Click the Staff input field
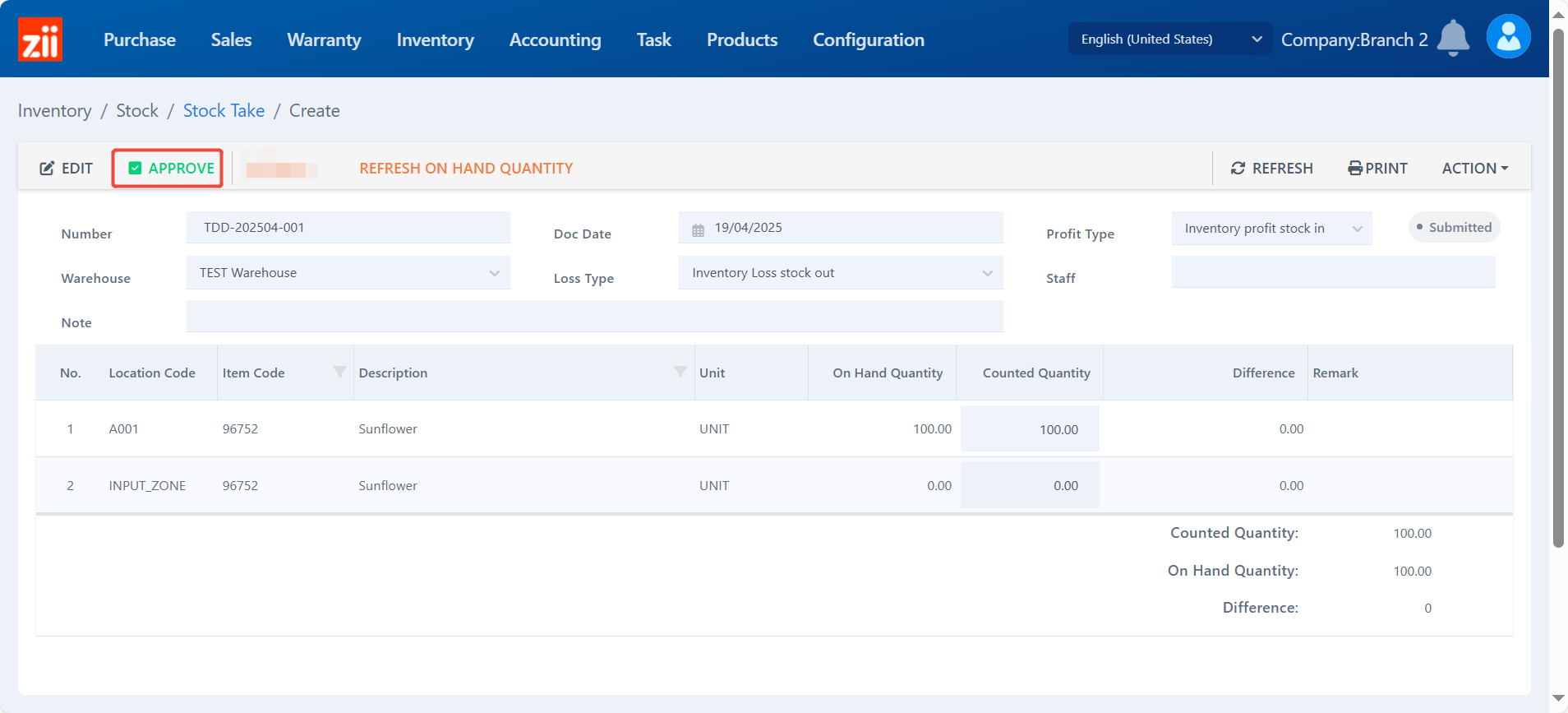 1333,271
